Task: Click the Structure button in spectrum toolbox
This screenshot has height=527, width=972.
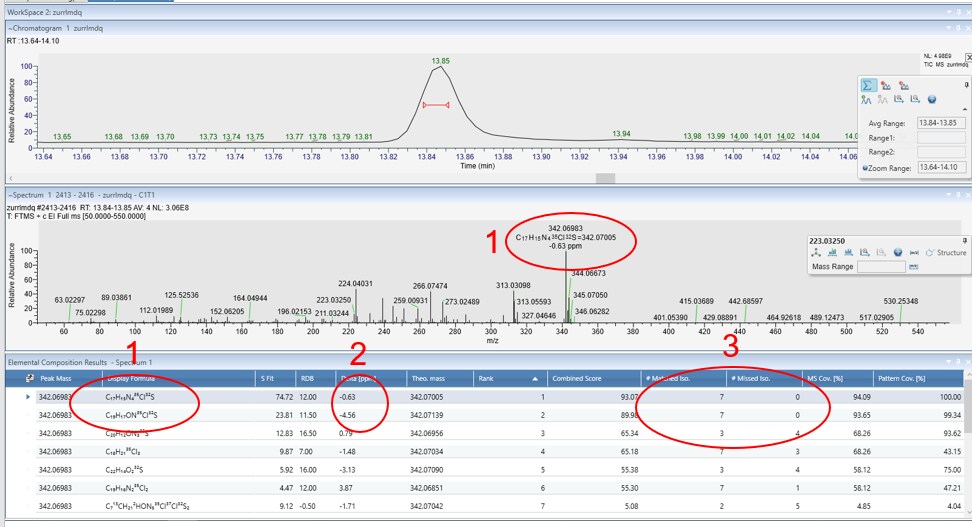Action: pyautogui.click(x=945, y=253)
